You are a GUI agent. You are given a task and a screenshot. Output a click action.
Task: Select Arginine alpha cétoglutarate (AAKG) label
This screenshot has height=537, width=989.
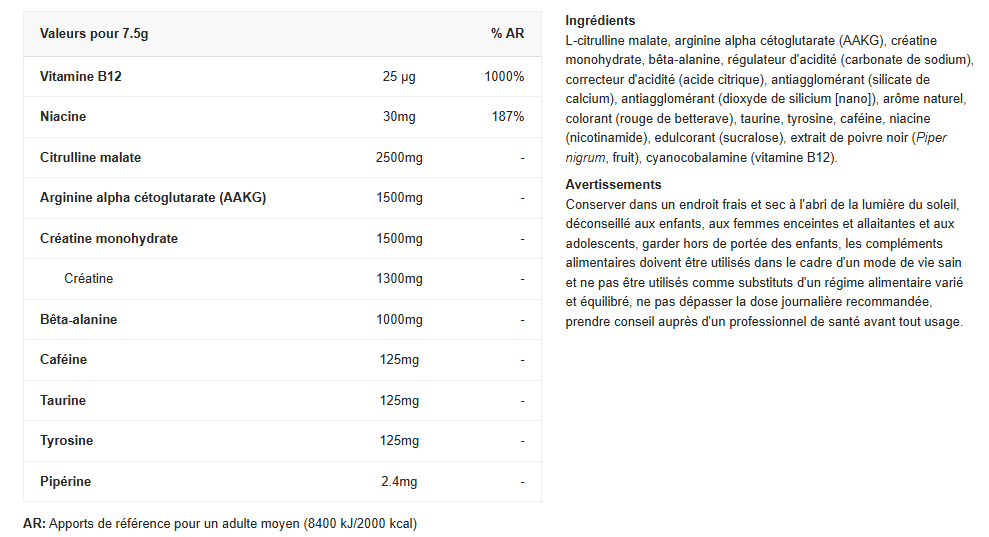click(x=153, y=198)
